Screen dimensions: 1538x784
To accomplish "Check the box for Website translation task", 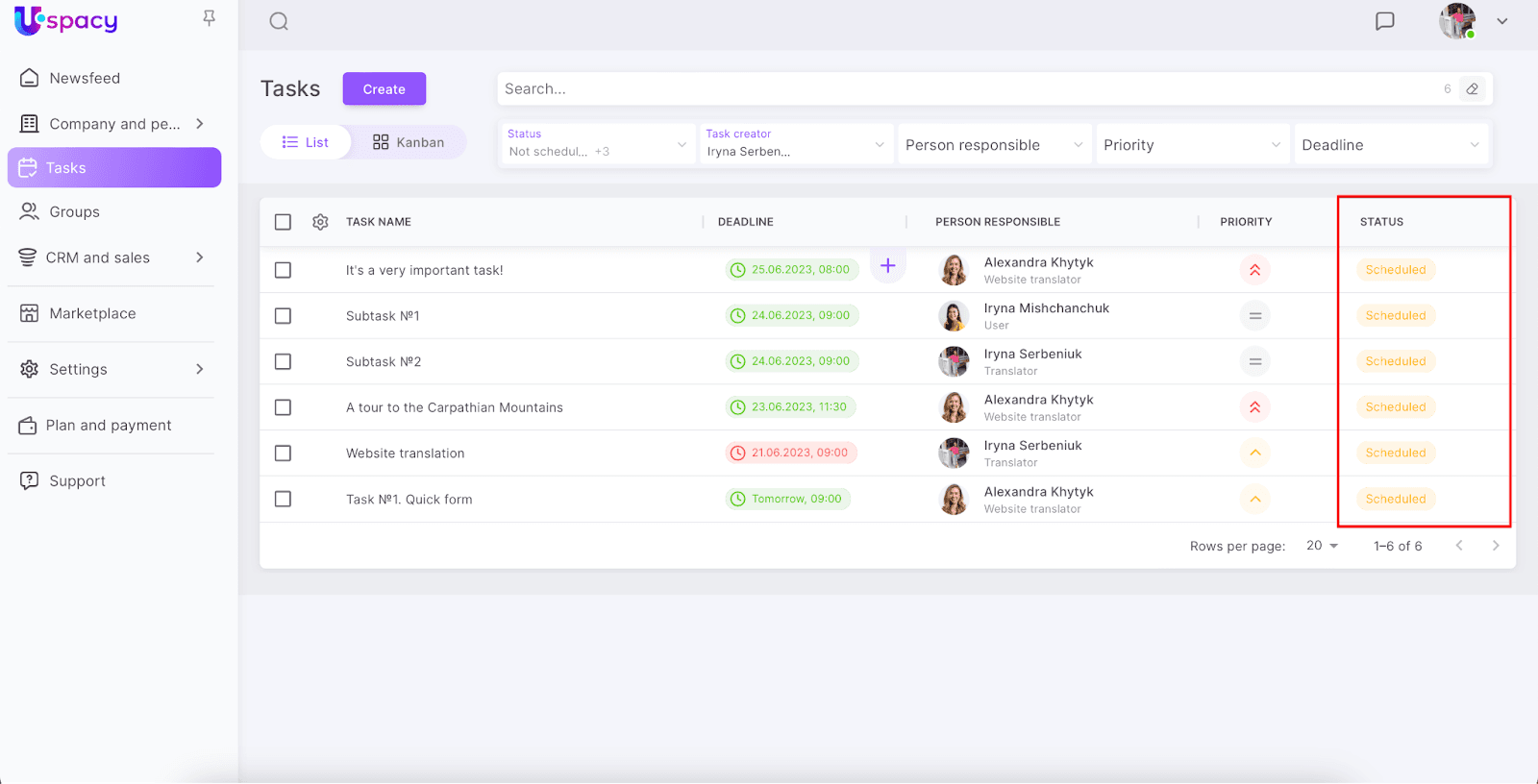I will 283,453.
